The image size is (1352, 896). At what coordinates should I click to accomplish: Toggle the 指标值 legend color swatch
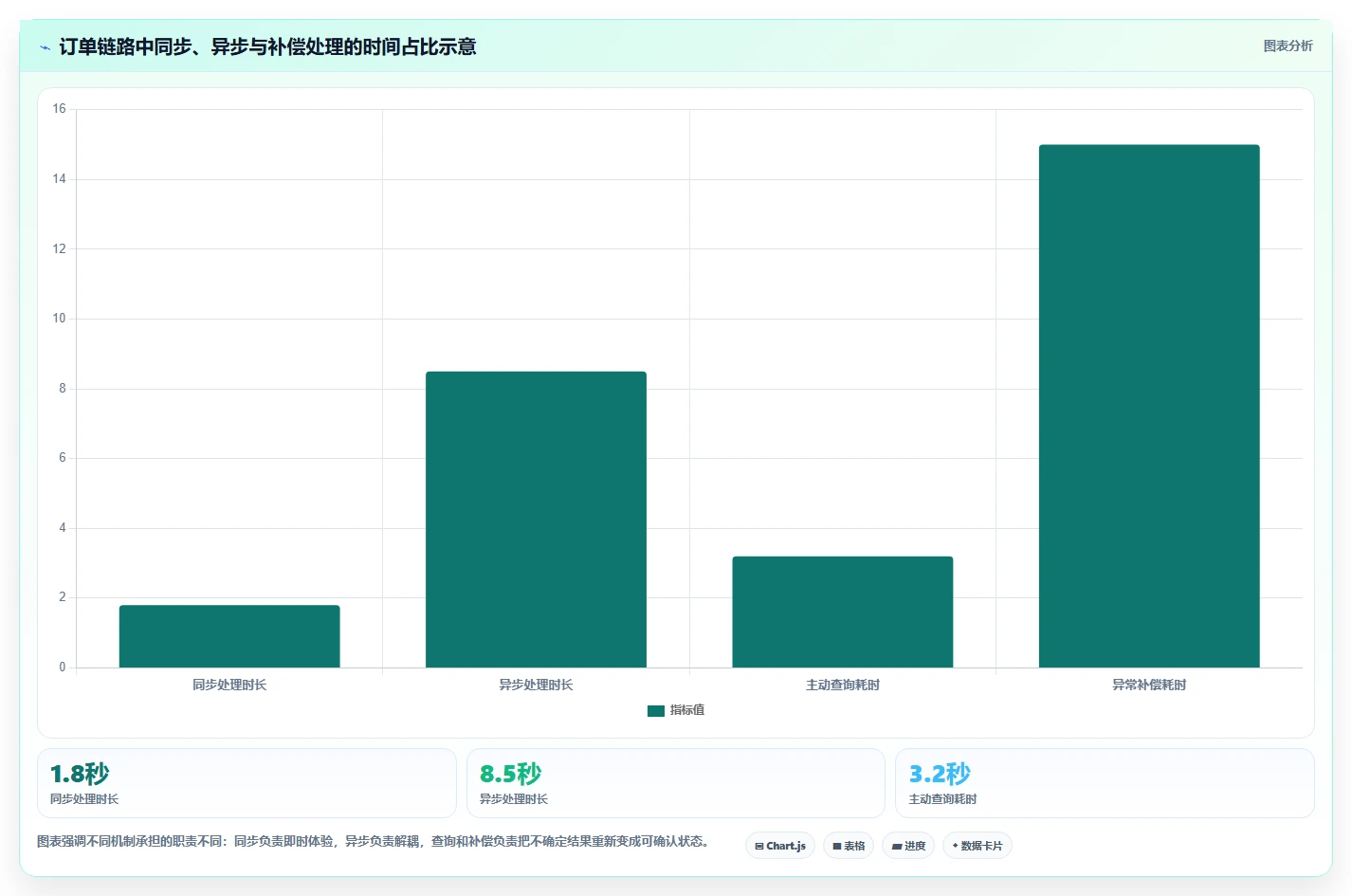point(656,710)
